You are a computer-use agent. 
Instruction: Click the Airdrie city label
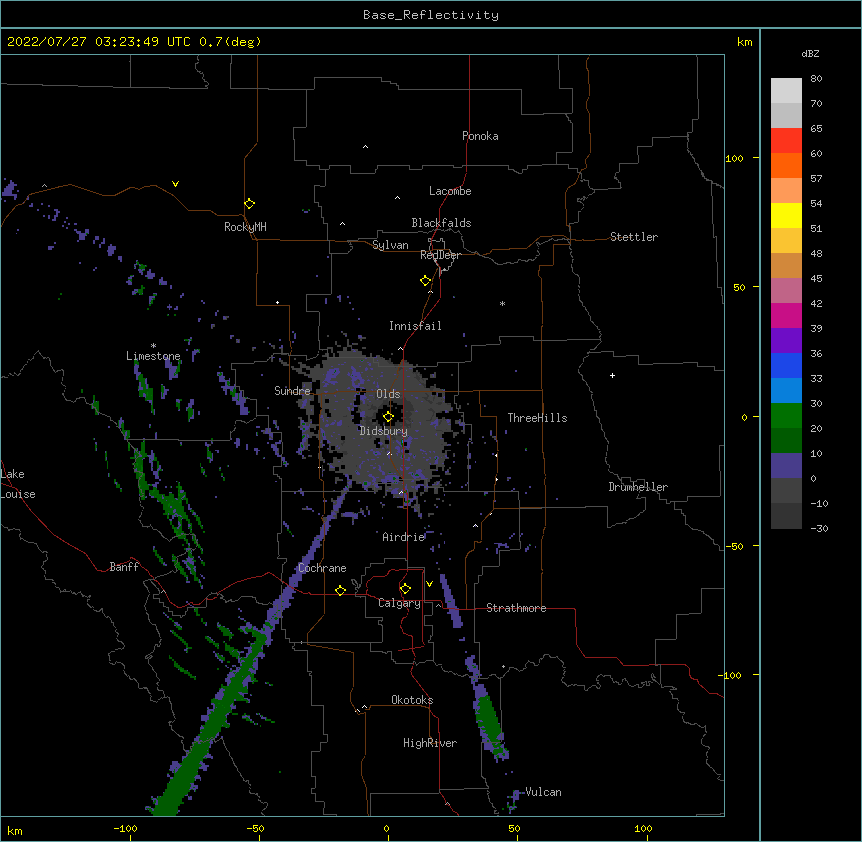(x=404, y=537)
